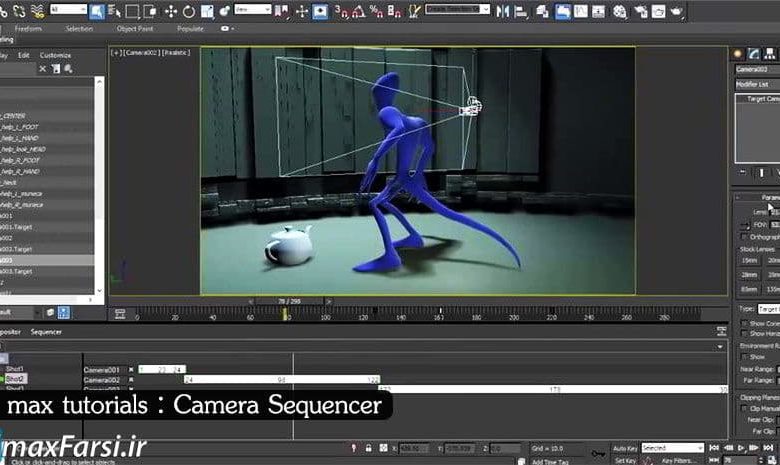The image size is (780, 465).
Task: Toggle the Window/Crossing selection icon
Action: [150, 11]
